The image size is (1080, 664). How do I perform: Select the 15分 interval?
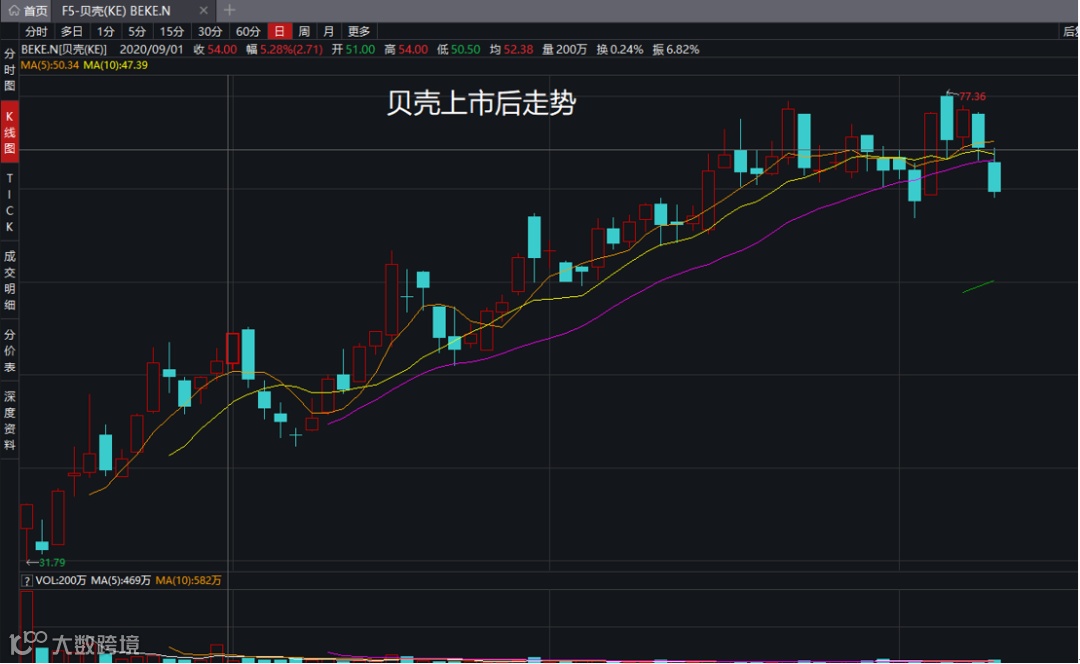coord(172,32)
